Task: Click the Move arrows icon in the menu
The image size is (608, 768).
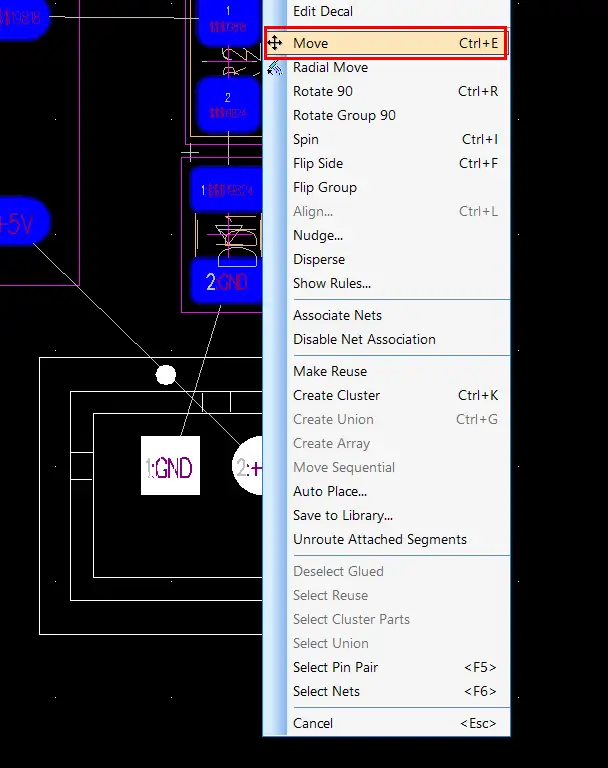Action: (275, 43)
